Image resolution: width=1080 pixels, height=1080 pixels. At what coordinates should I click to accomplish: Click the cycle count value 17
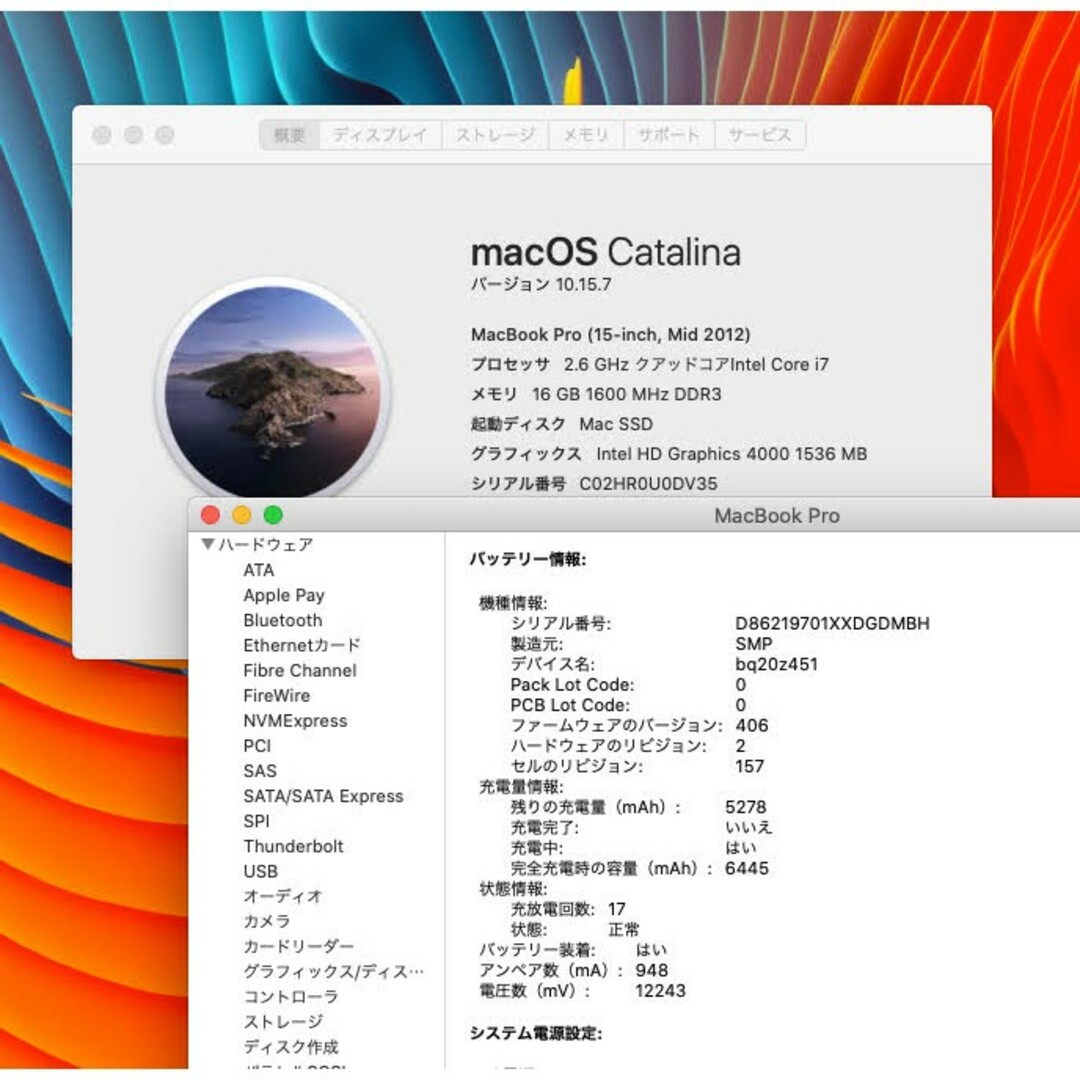click(616, 909)
